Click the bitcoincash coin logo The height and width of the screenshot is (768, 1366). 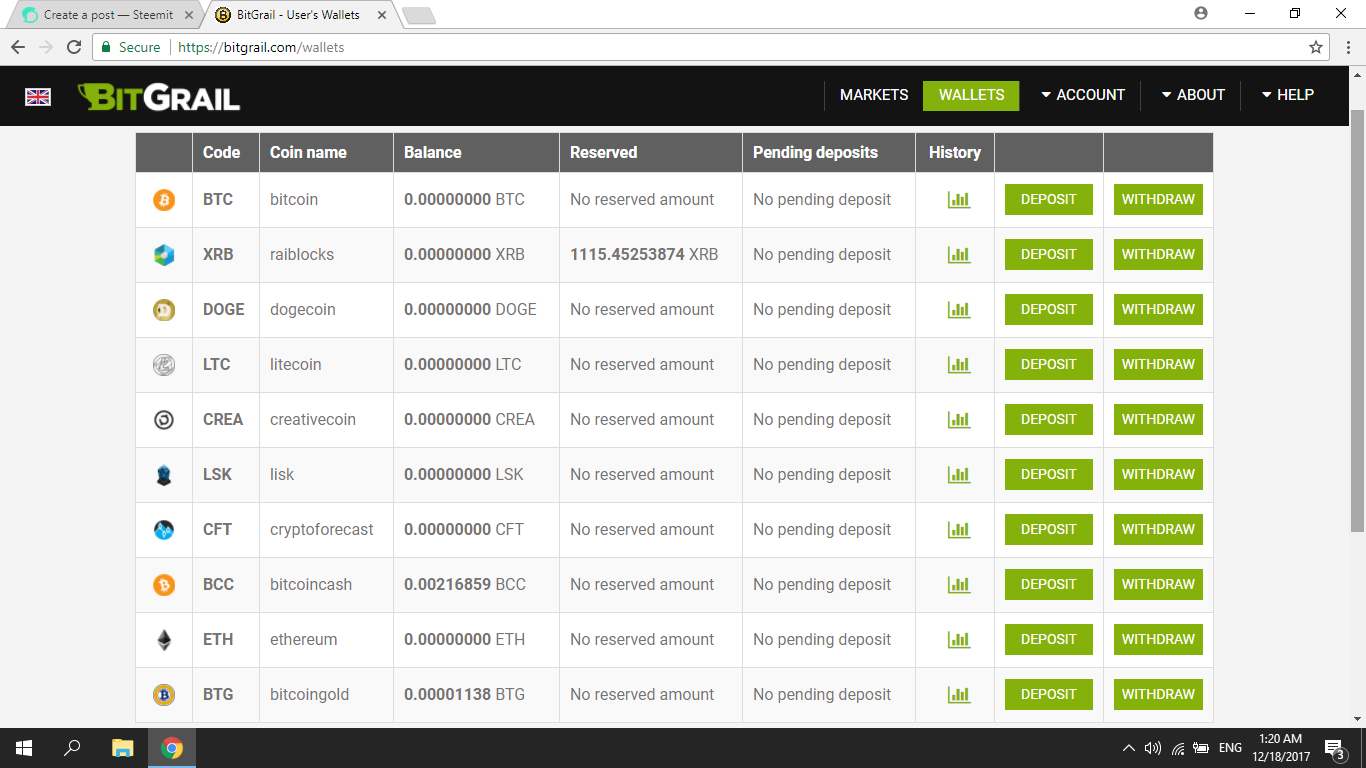click(x=164, y=585)
